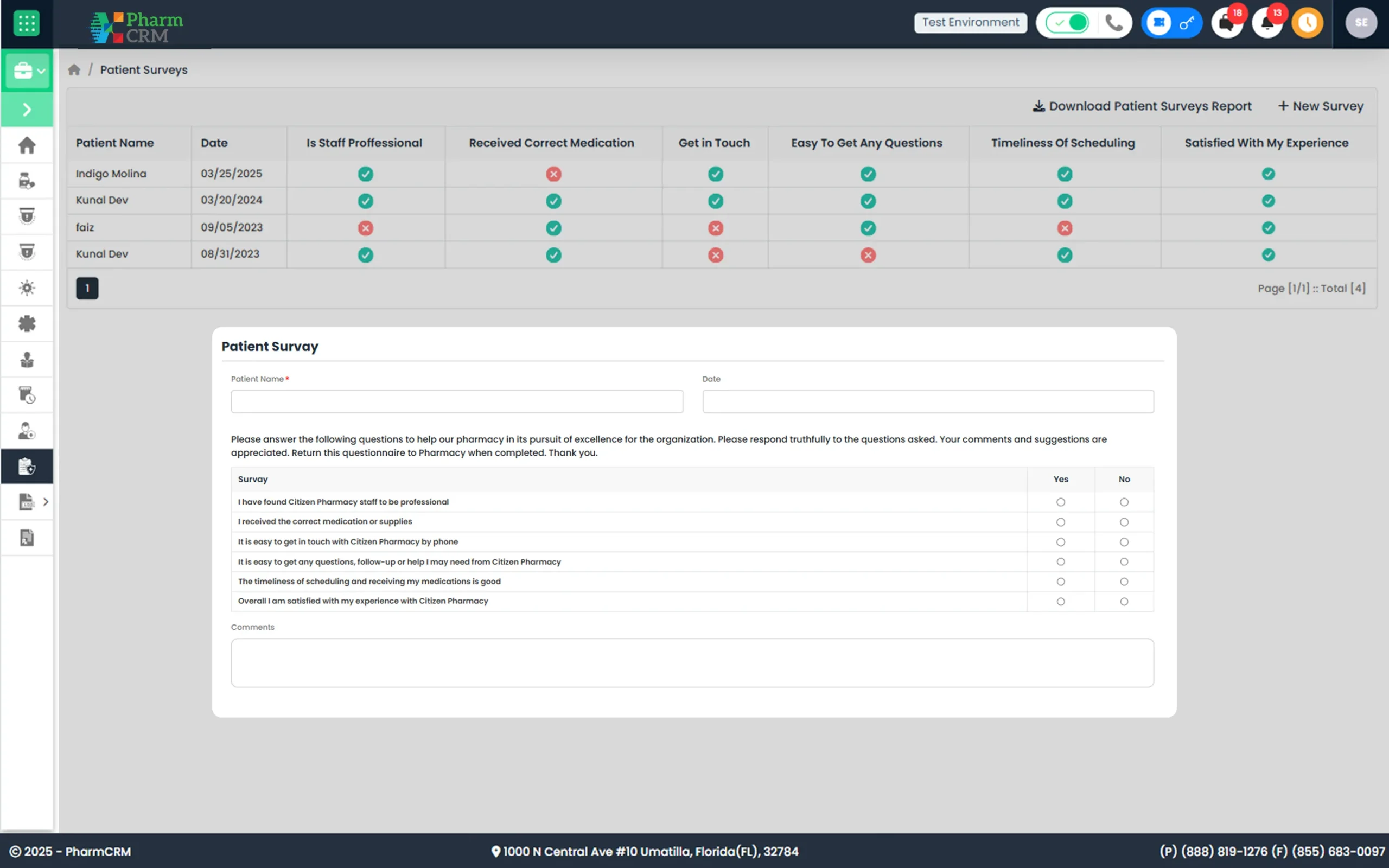The height and width of the screenshot is (868, 1389).
Task: Click the faiz patient name cell
Action: (x=85, y=227)
